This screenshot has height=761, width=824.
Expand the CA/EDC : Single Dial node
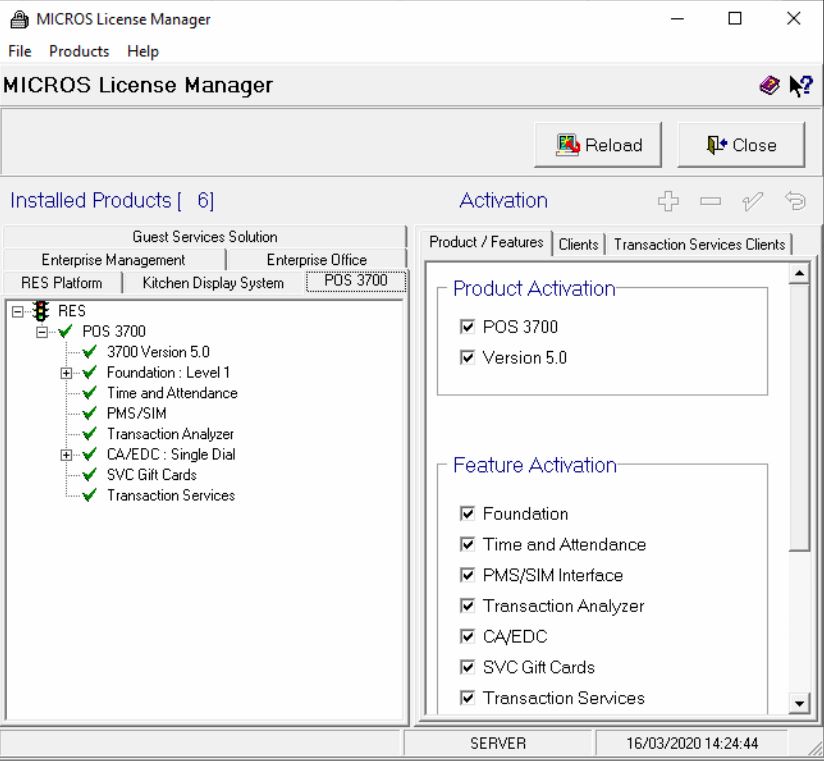click(x=66, y=455)
